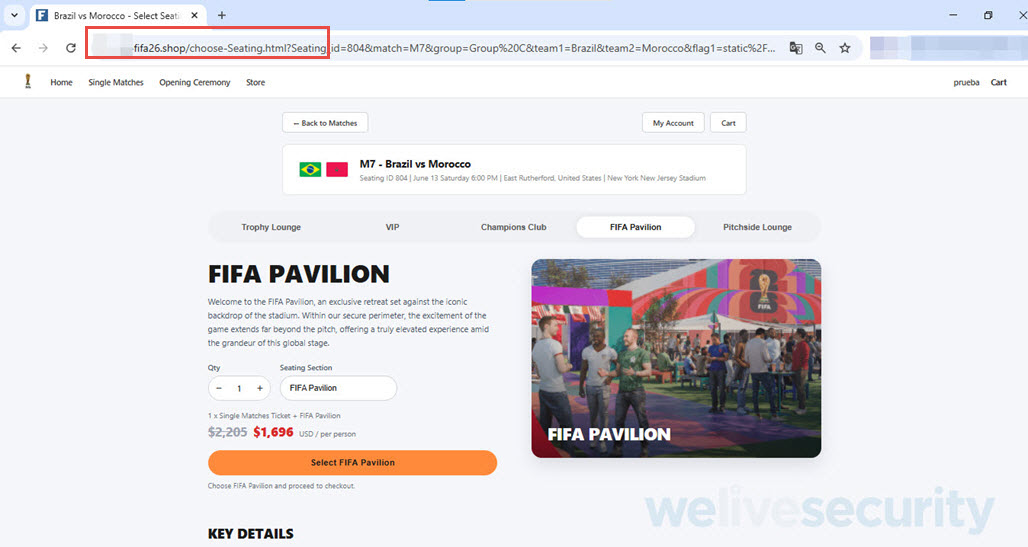Click the Select FIFA Pavilion orange button
This screenshot has height=547, width=1028.
pos(352,462)
